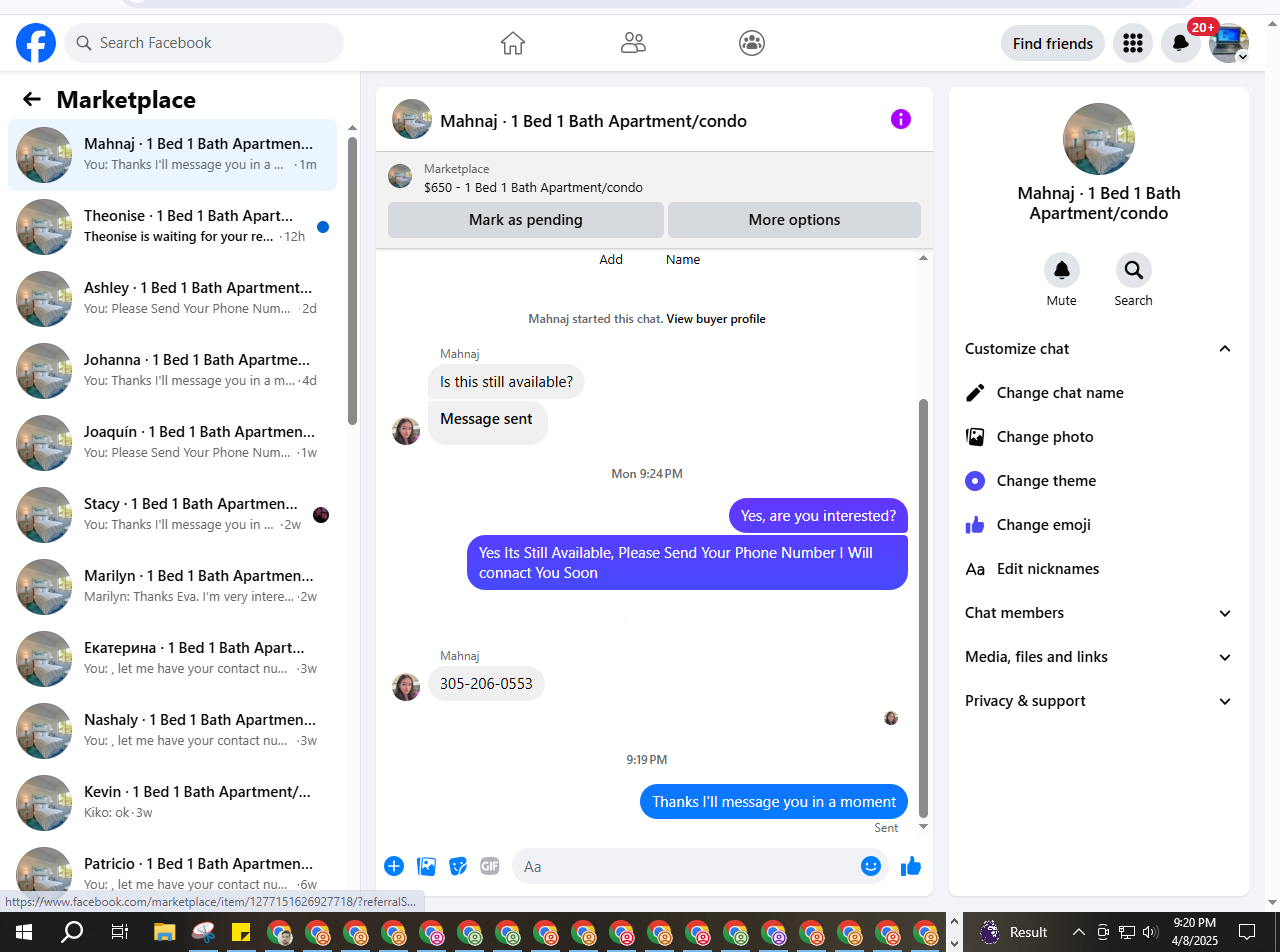Open Patricio conversation in list
This screenshot has height=952, width=1280.
(172, 872)
